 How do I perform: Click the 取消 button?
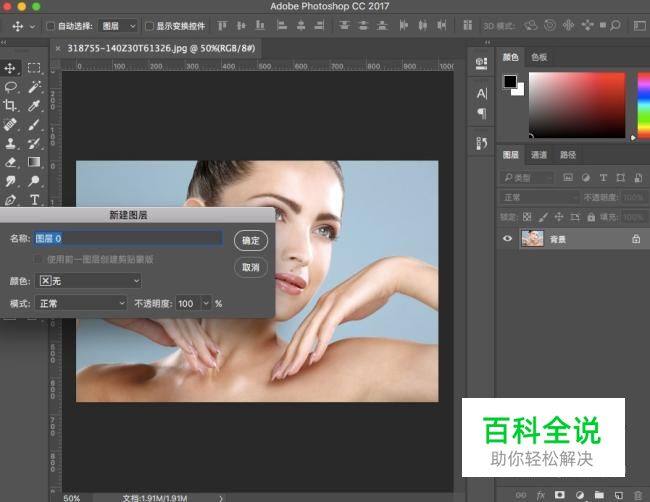click(251, 267)
